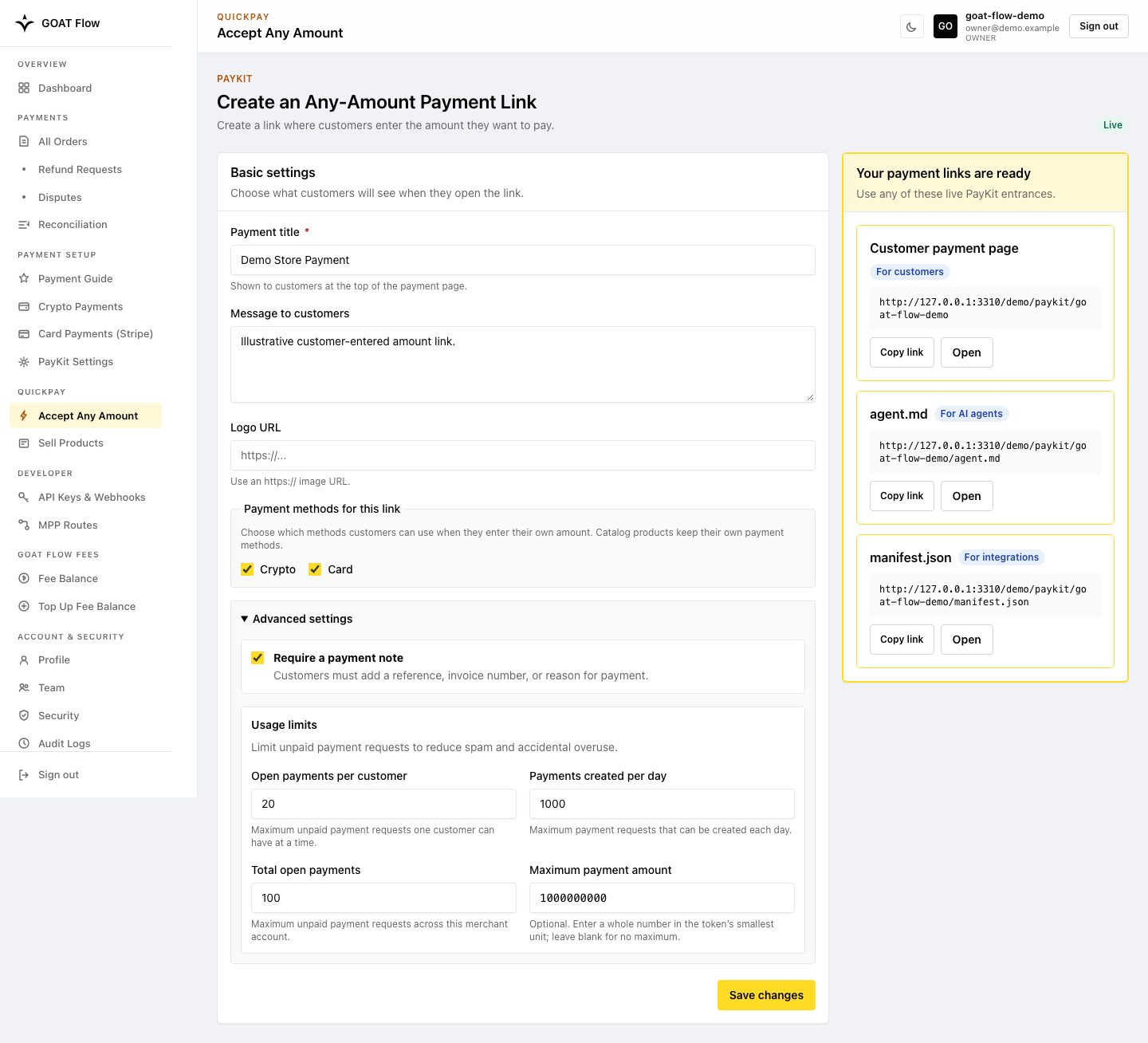
Task: Click the Top Up Fee Balance plus icon
Action: pyautogui.click(x=24, y=606)
